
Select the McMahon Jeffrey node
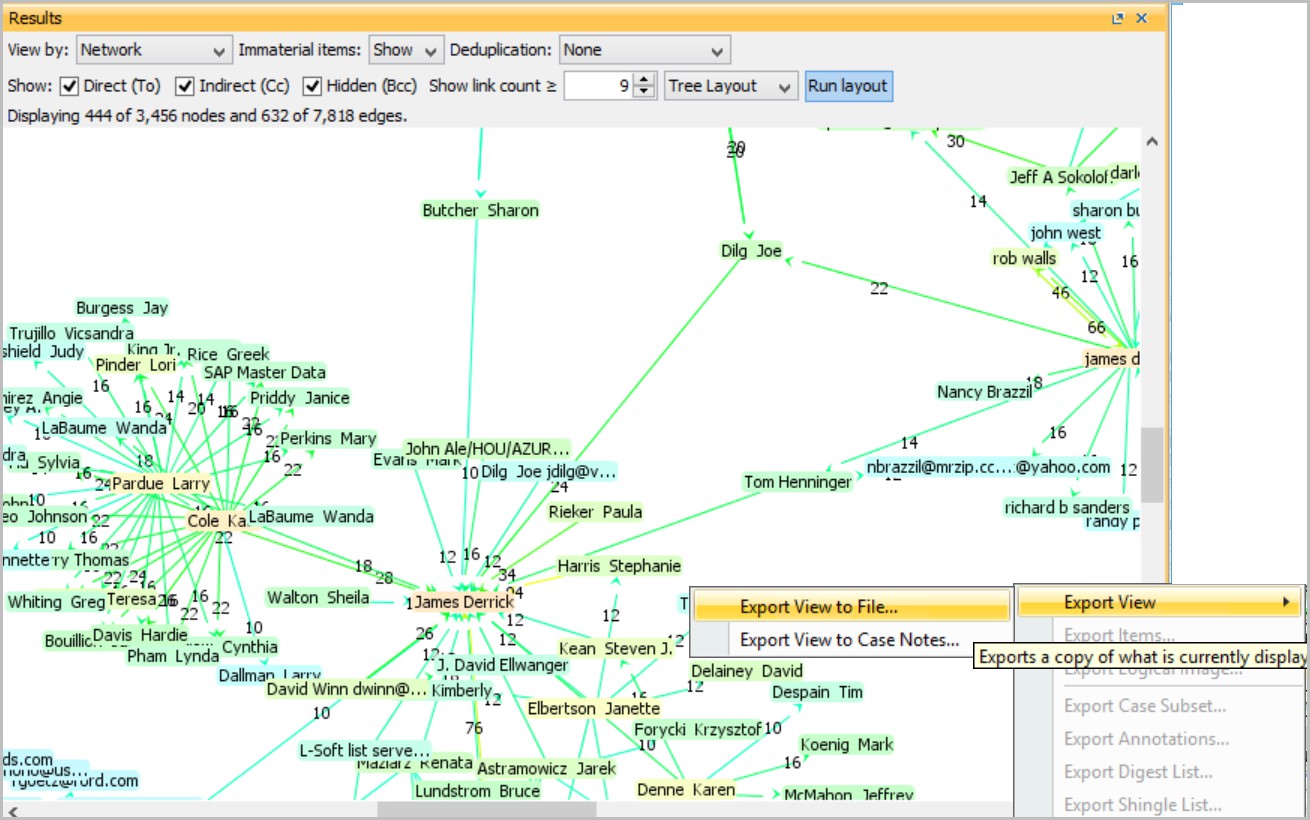click(848, 796)
